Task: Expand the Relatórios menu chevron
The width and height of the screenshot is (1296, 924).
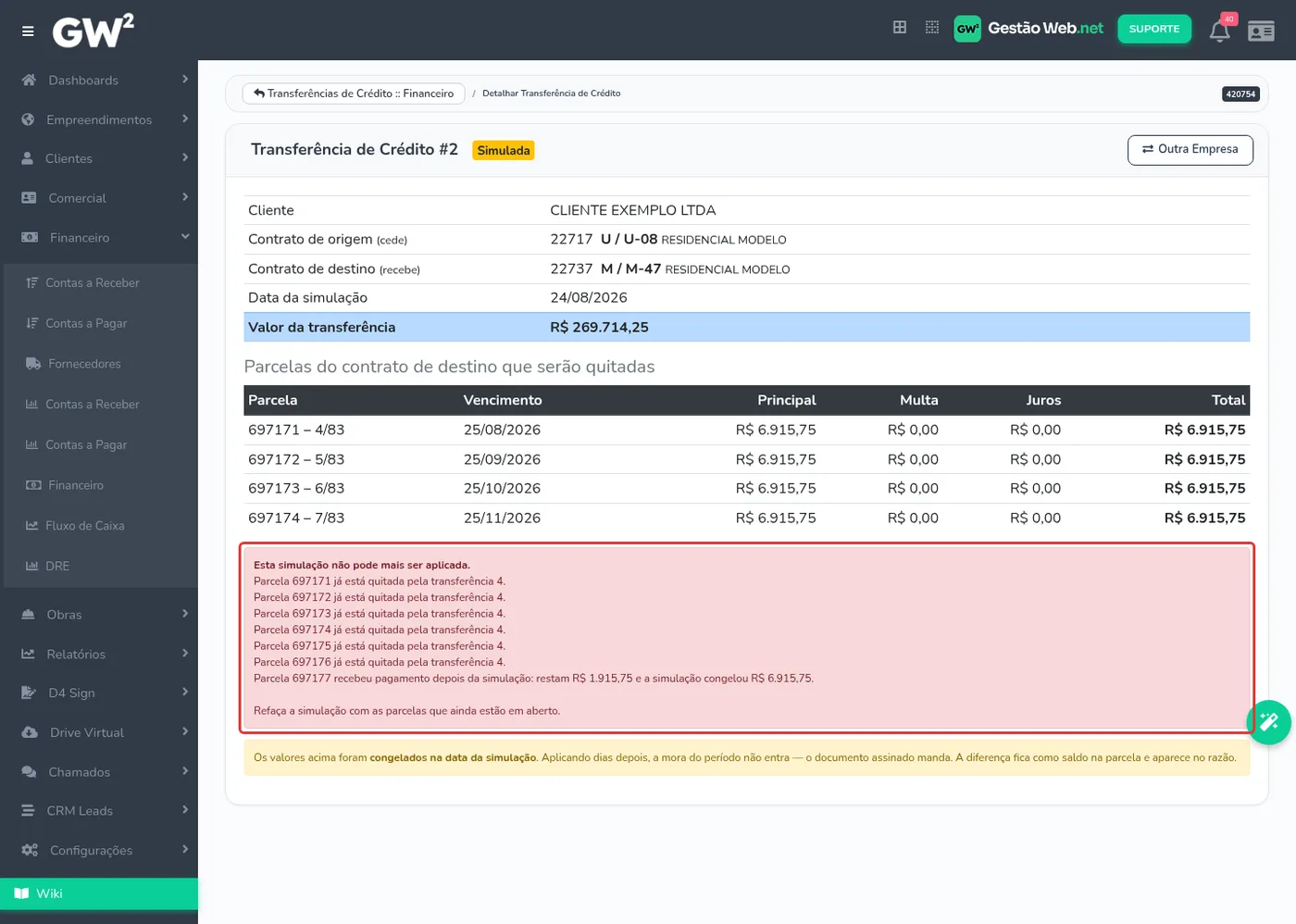Action: 185,654
